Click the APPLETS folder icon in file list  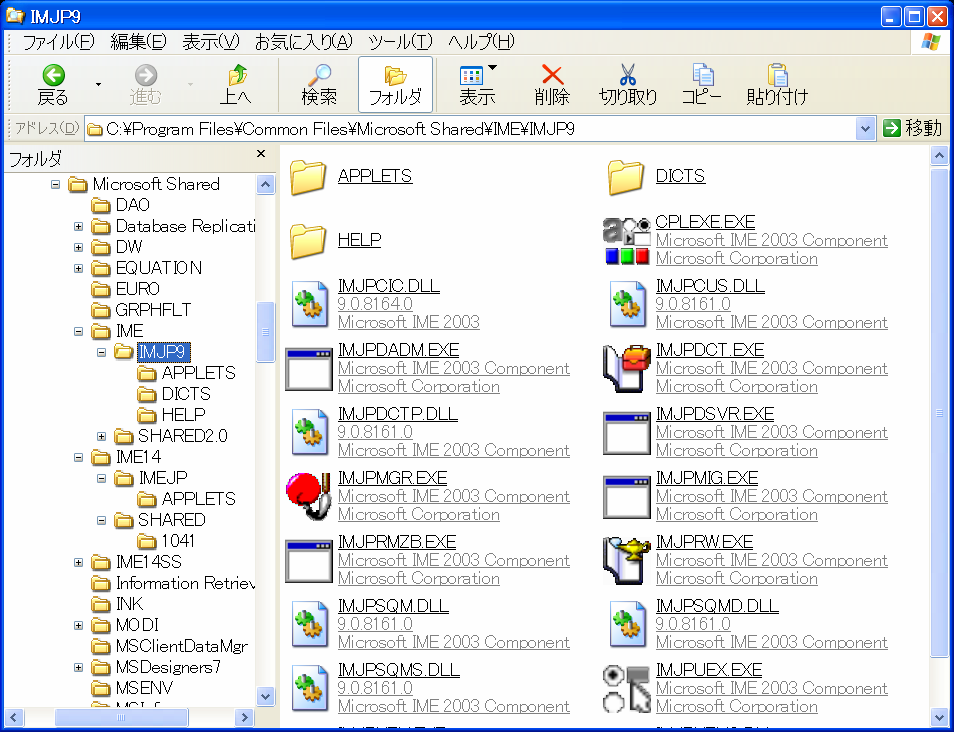308,177
